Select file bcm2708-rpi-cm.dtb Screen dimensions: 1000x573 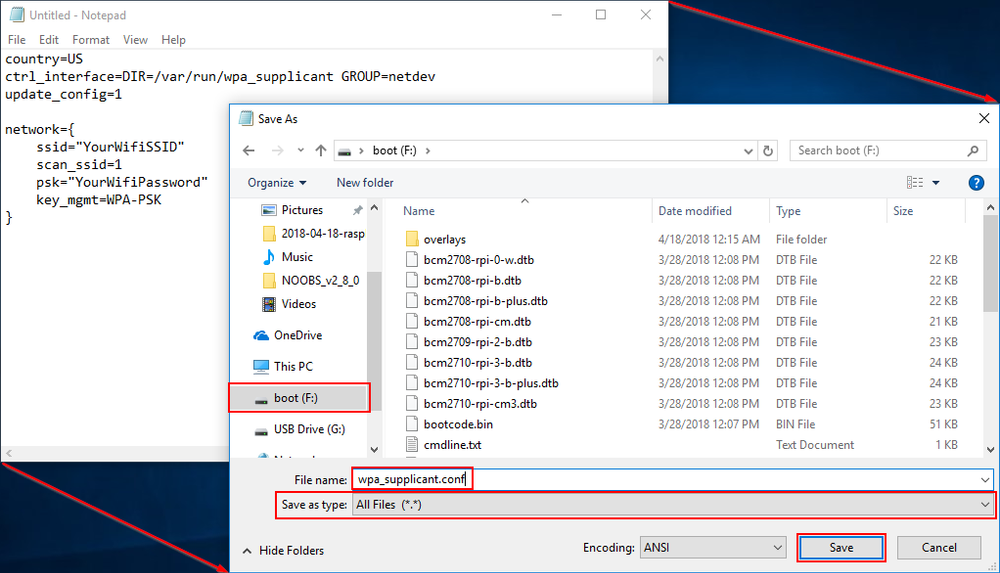(x=469, y=322)
